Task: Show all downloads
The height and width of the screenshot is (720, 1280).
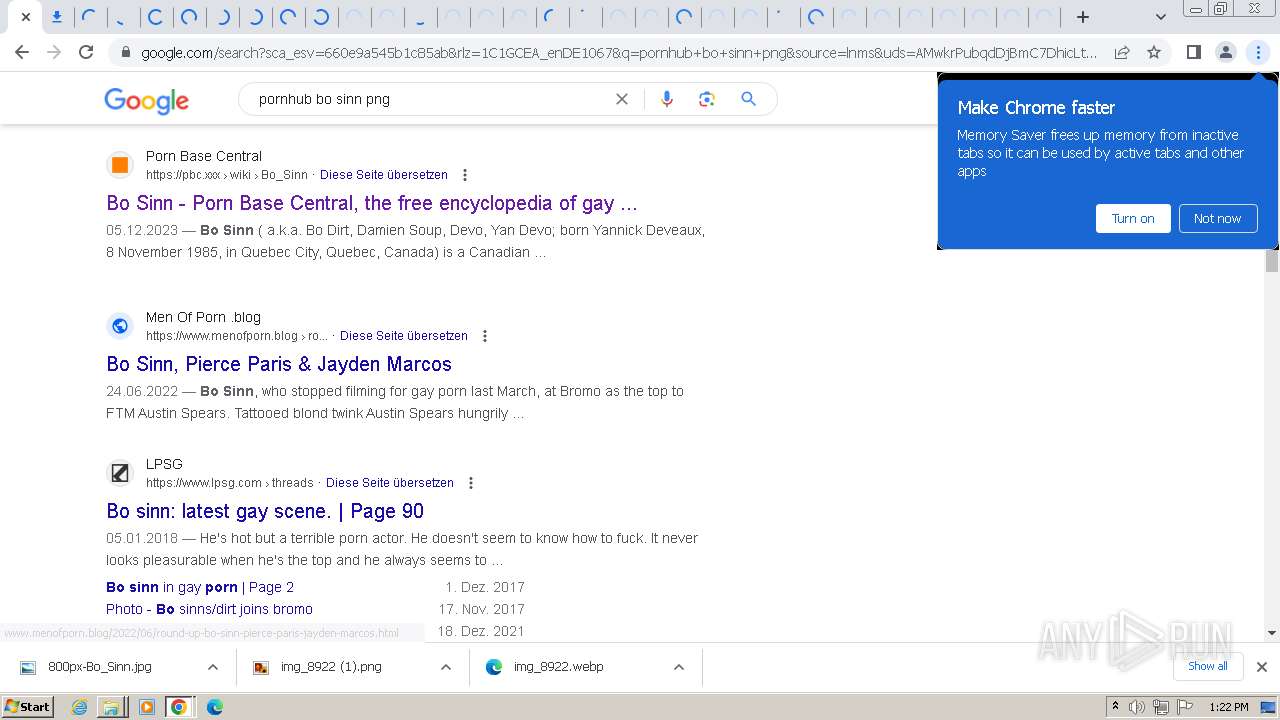Action: click(x=1208, y=666)
